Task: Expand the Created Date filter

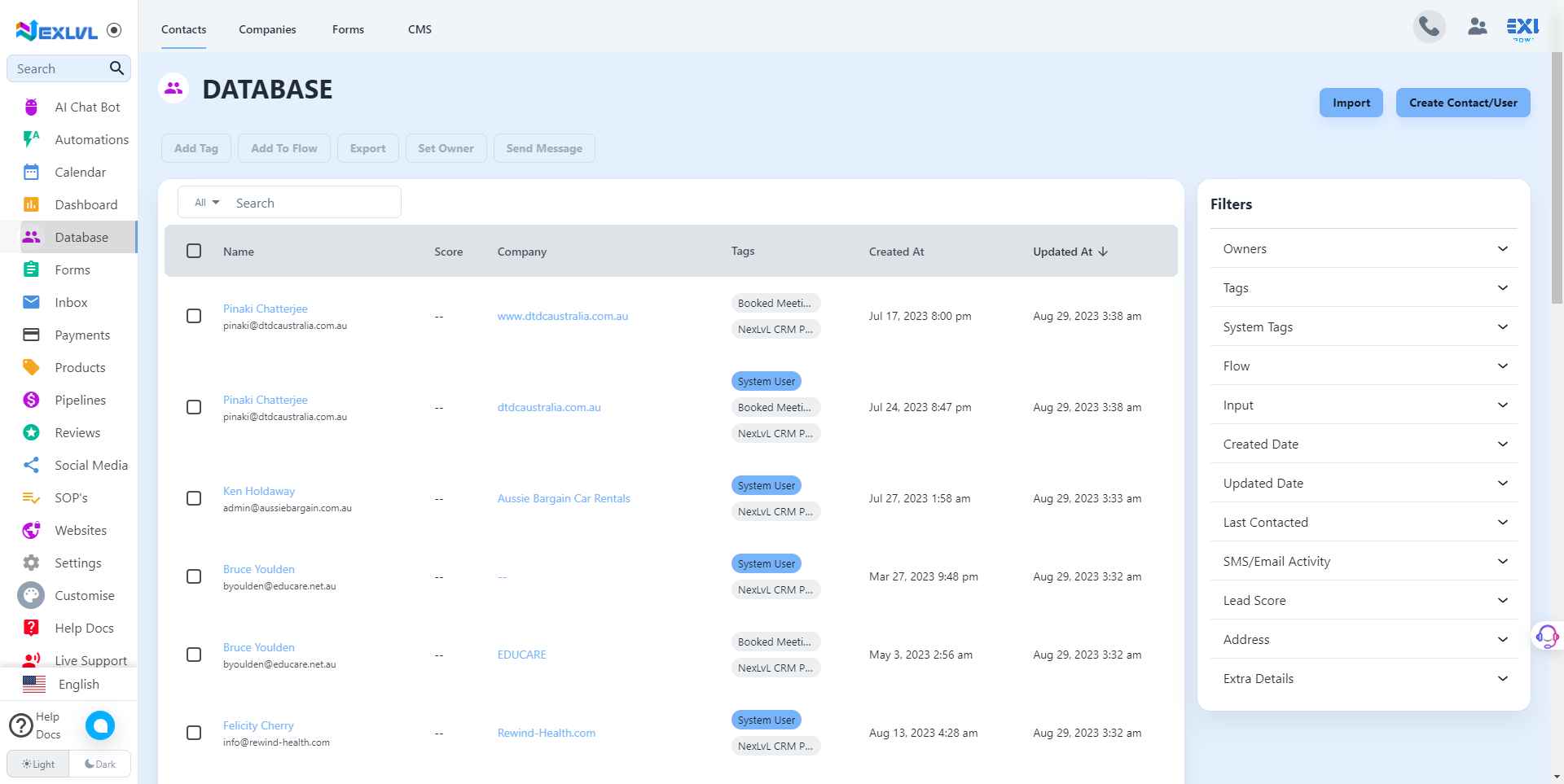Action: click(x=1364, y=444)
